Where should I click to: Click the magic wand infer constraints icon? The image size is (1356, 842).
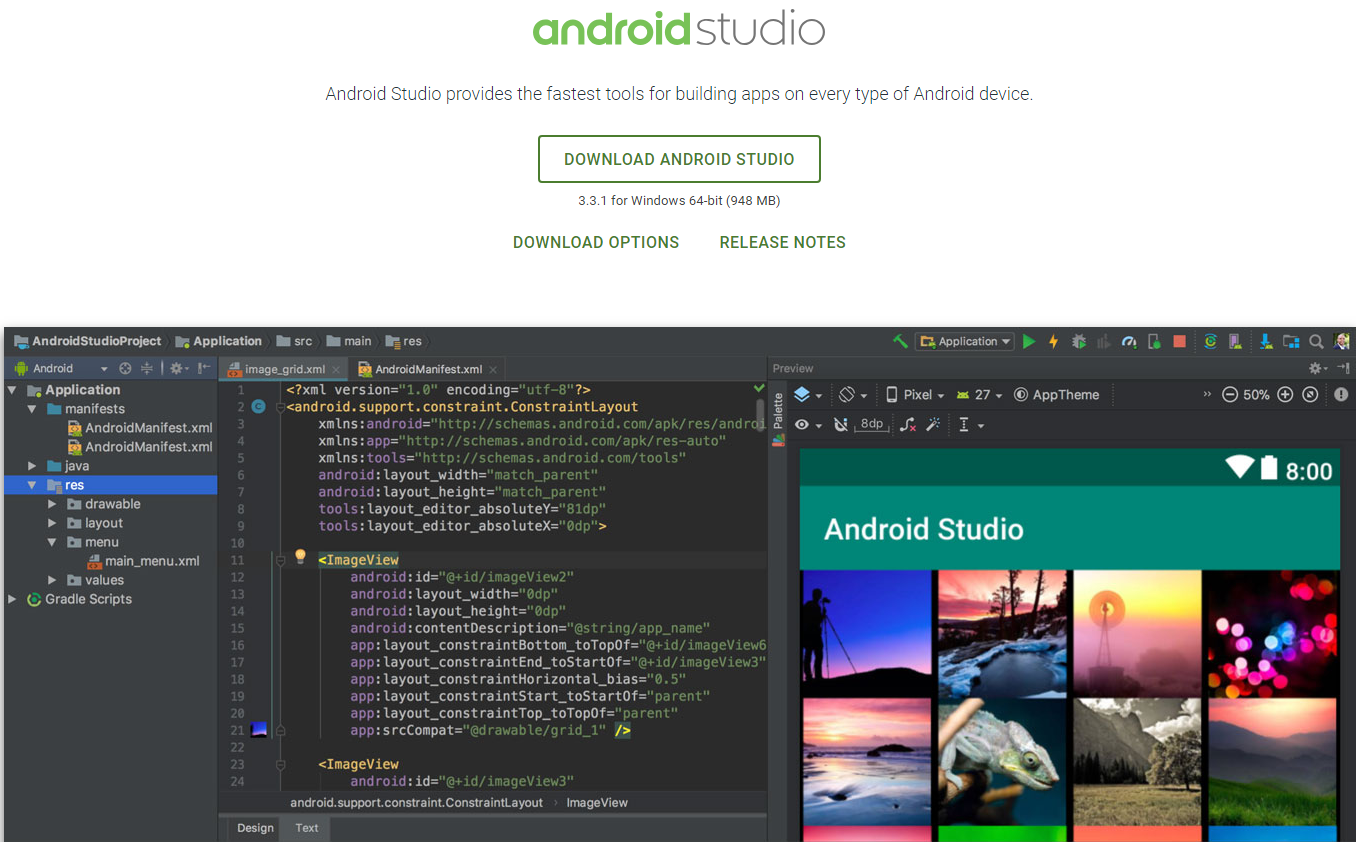tap(933, 425)
